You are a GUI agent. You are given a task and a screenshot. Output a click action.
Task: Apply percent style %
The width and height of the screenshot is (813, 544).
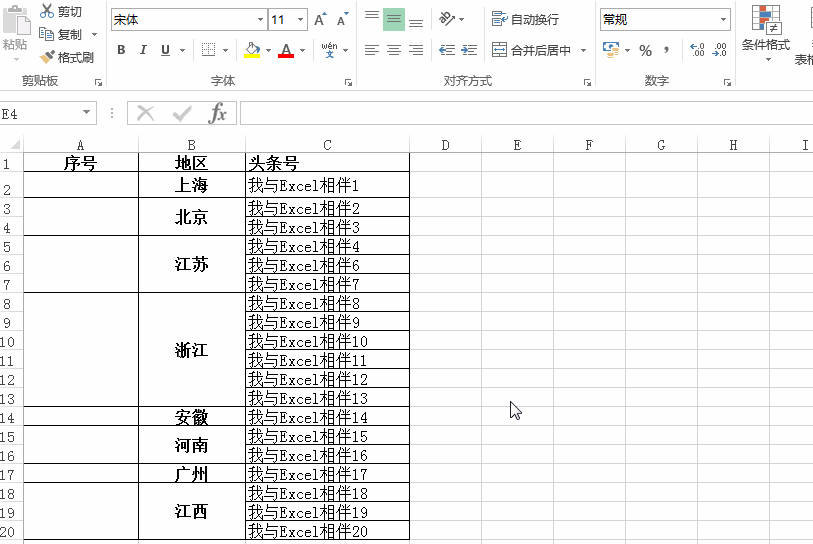[646, 50]
